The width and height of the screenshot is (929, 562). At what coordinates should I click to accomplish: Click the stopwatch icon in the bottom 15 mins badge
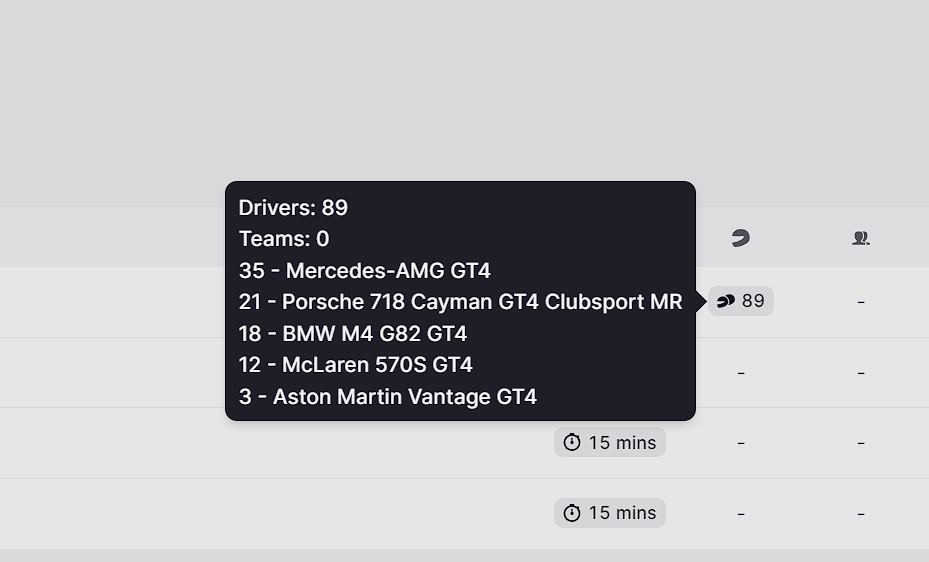tap(572, 513)
